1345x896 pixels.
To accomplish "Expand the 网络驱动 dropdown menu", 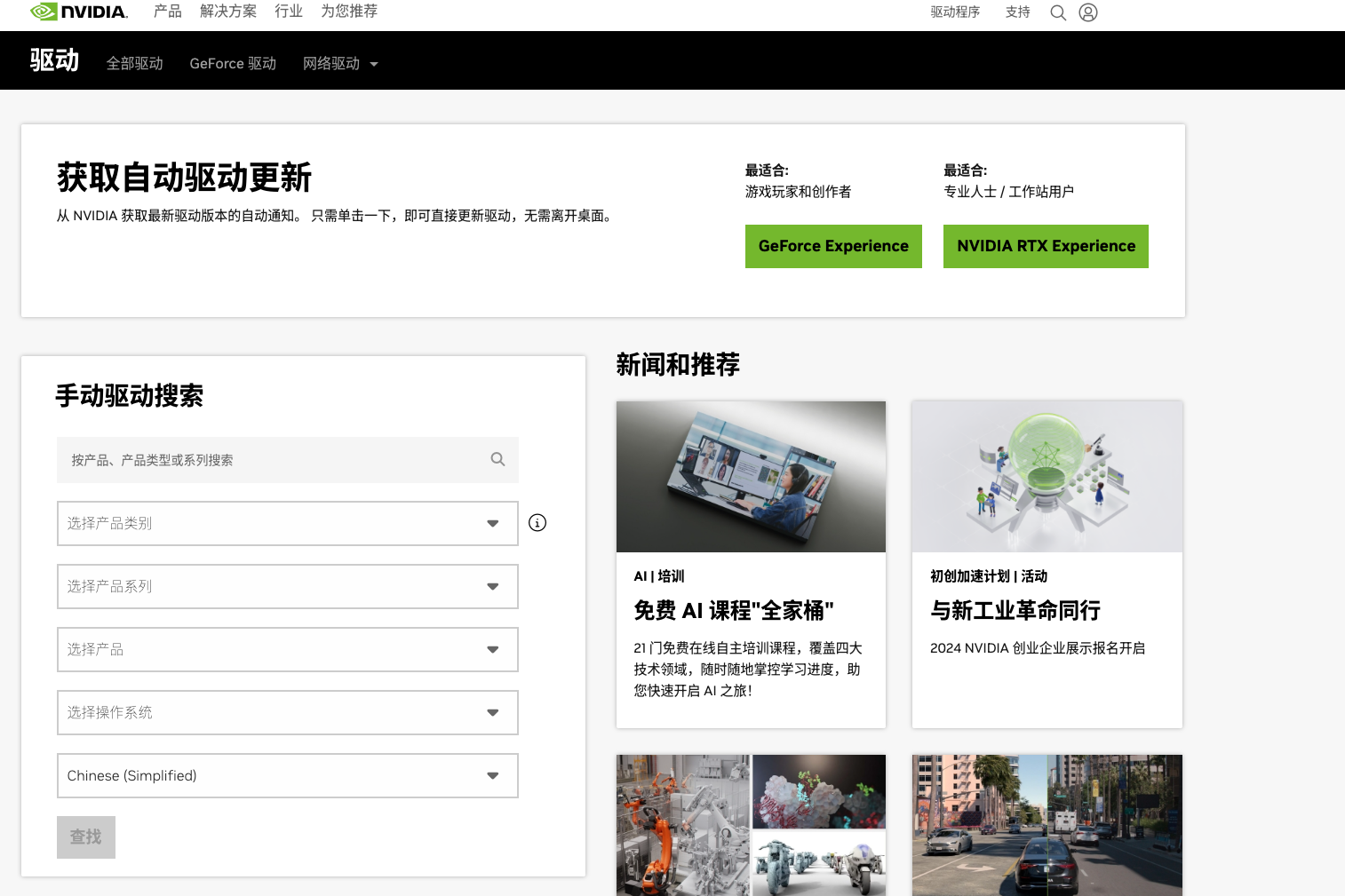I will tap(340, 64).
